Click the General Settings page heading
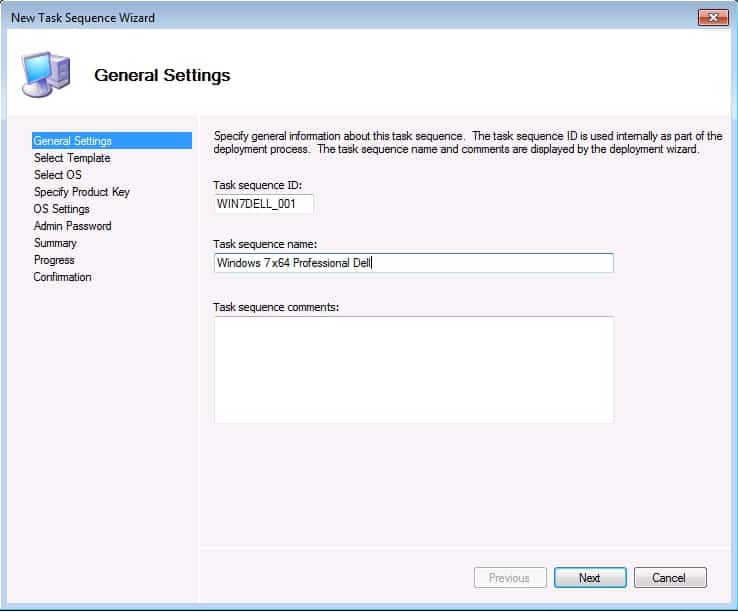The height and width of the screenshot is (612, 738). click(x=162, y=75)
